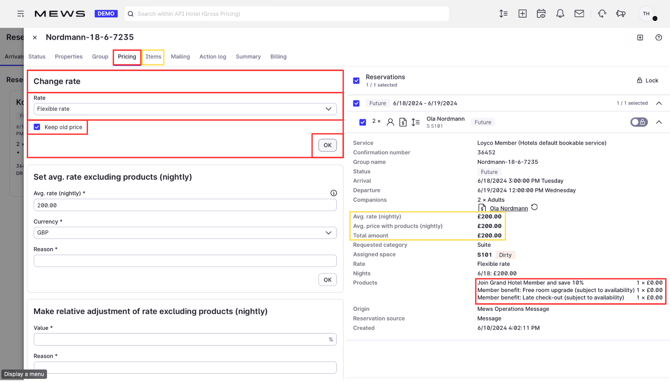The width and height of the screenshot is (670, 383).
Task: Uncheck the Keep old price checkbox
Action: (x=37, y=127)
